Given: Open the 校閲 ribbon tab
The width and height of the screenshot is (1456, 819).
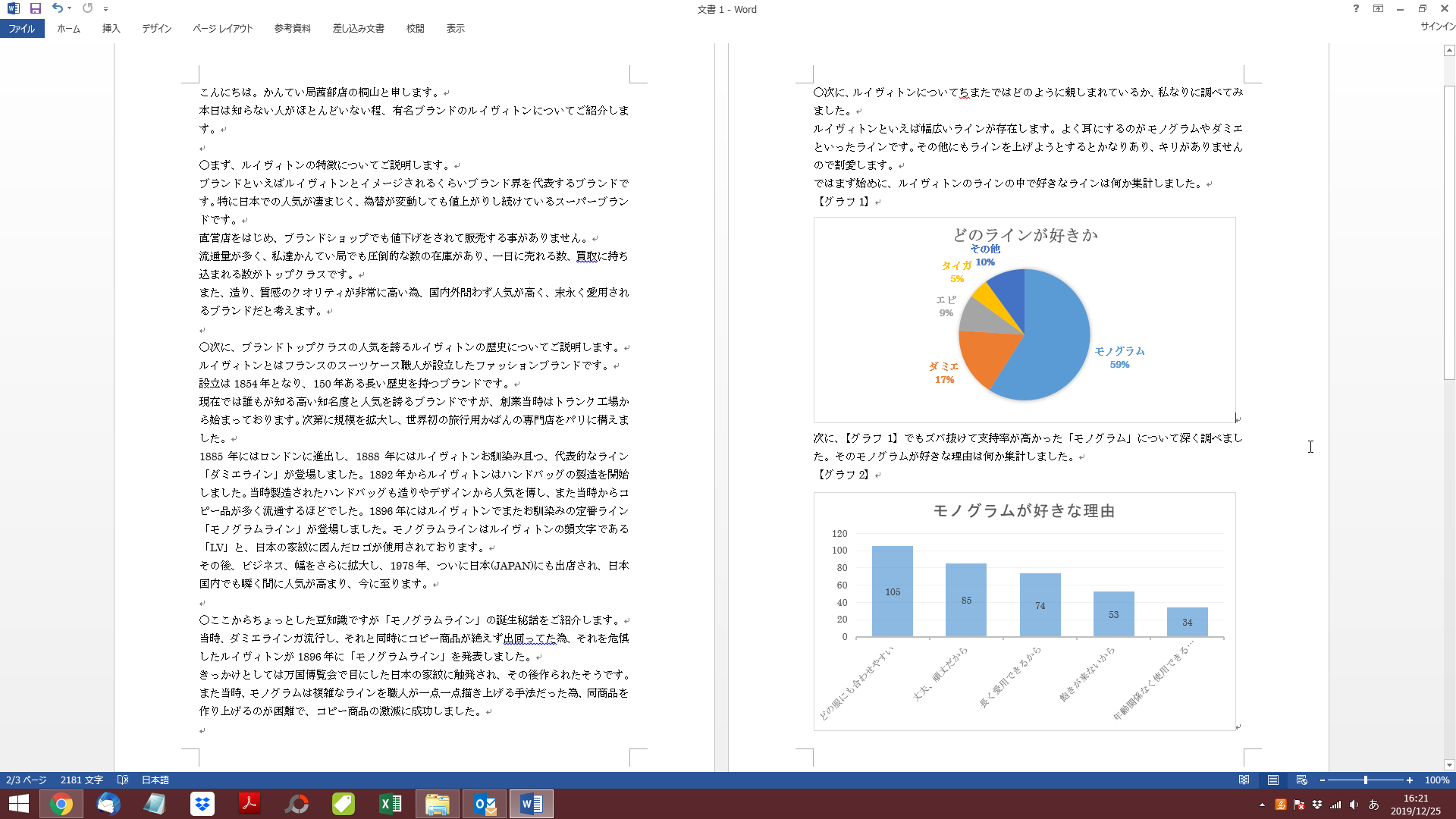Looking at the screenshot, I should coord(415,29).
